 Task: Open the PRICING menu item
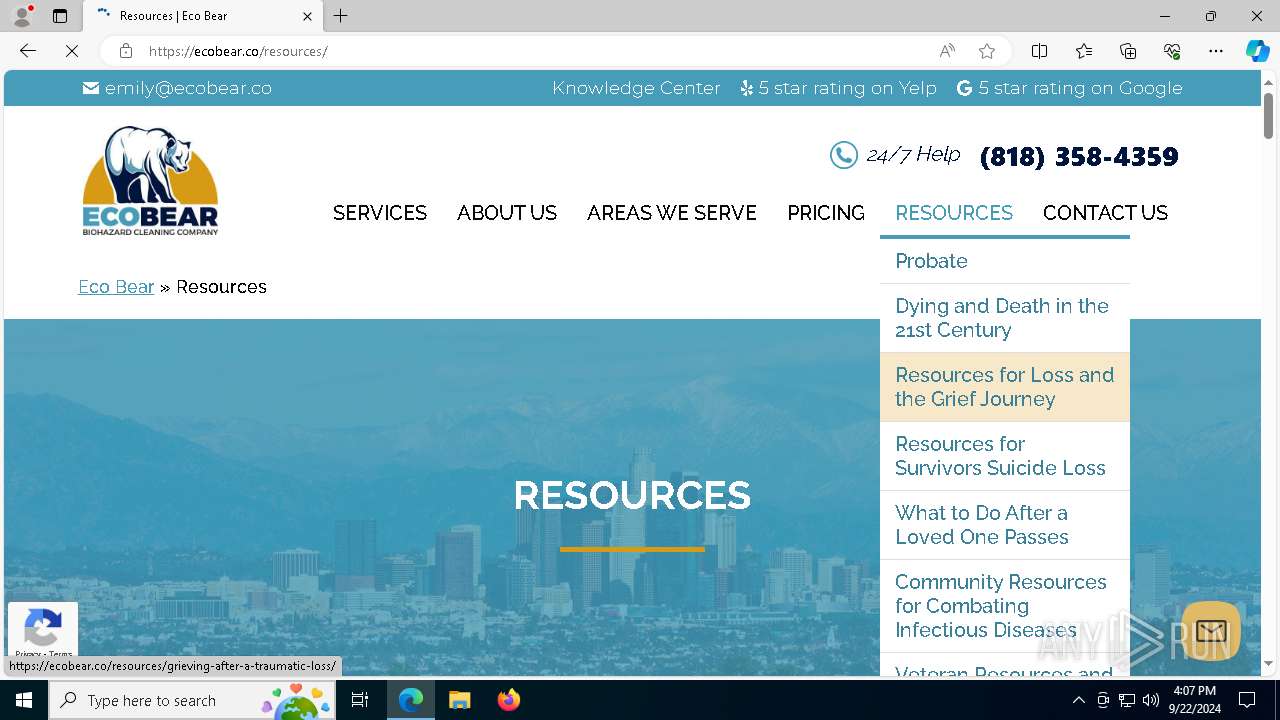pyautogui.click(x=826, y=213)
